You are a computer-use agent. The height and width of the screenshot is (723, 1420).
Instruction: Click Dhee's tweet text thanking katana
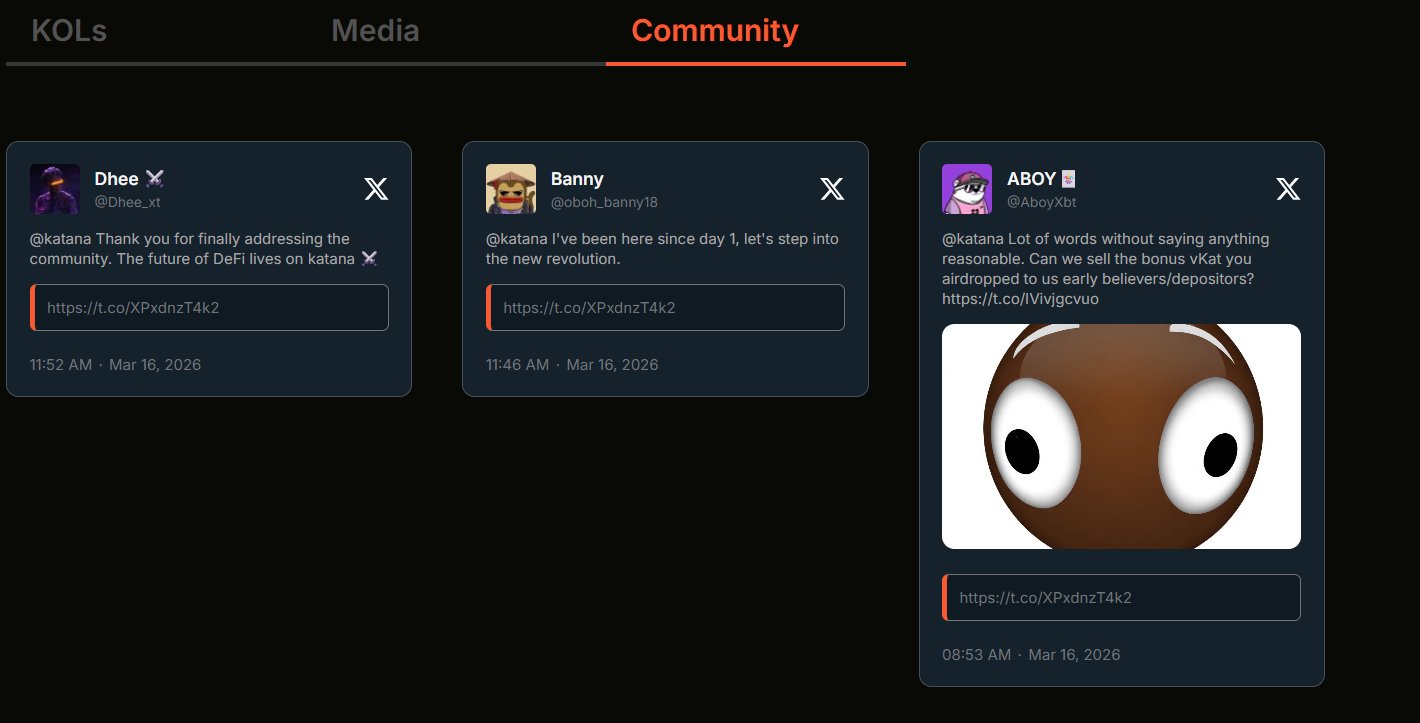coord(204,249)
